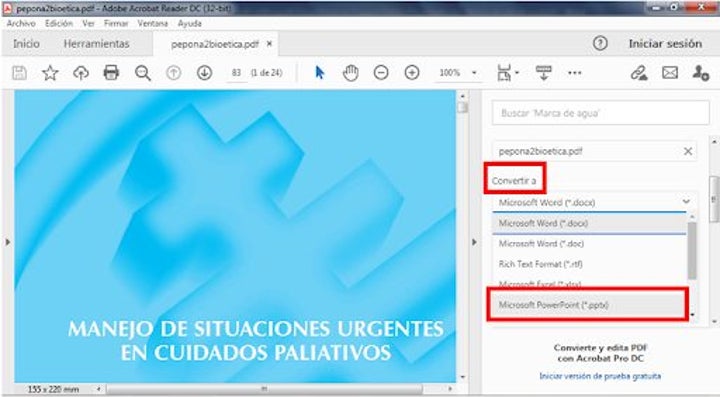The image size is (720, 397).
Task: Go to the previous page with the up arrow
Action: (x=174, y=73)
